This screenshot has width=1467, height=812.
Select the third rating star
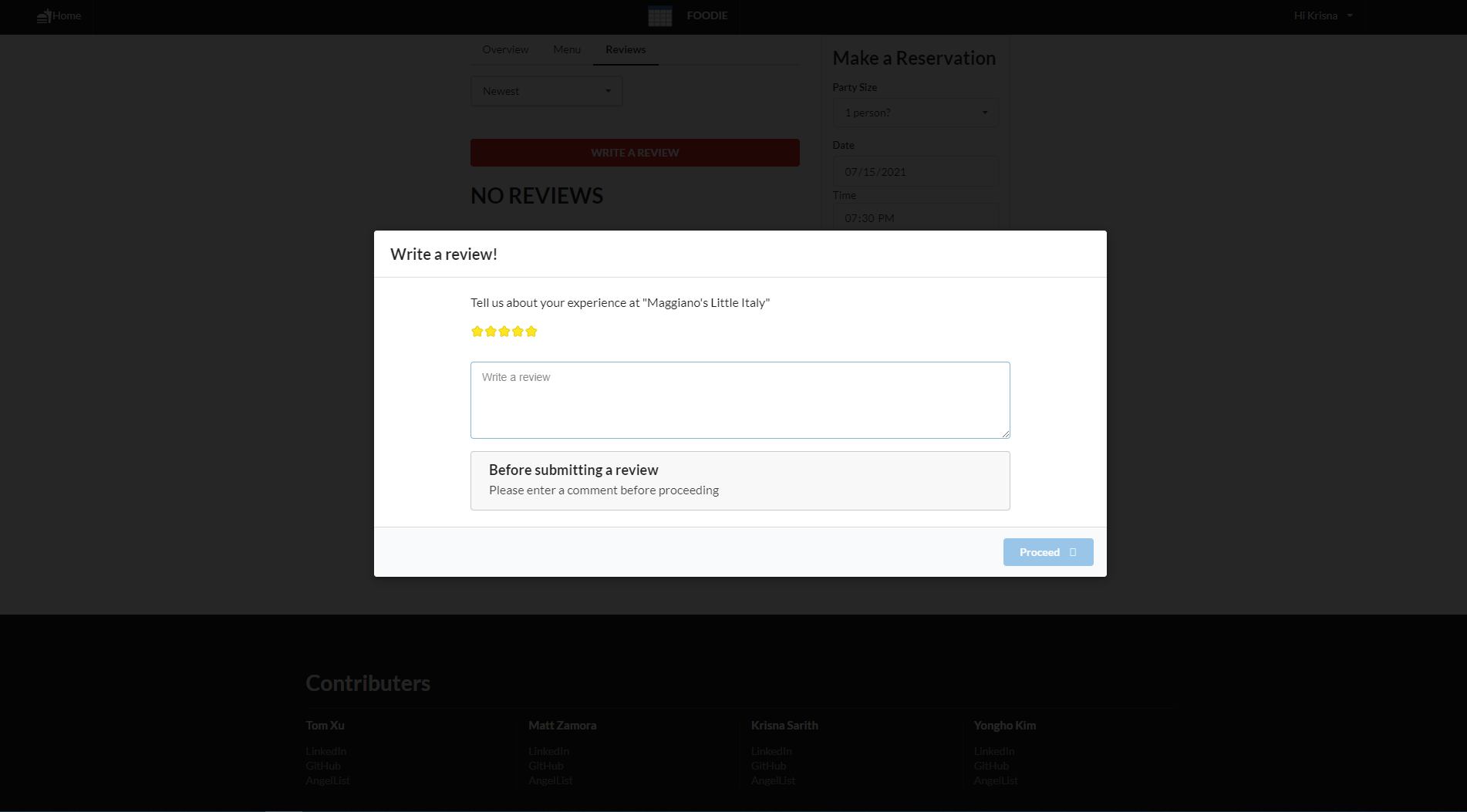(504, 332)
